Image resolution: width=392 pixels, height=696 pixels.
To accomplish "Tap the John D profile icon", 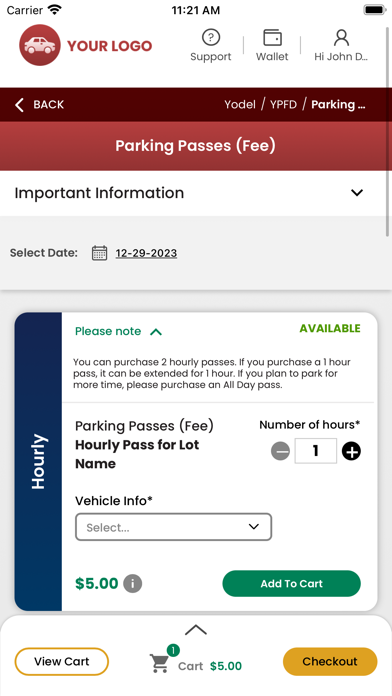I will (341, 38).
